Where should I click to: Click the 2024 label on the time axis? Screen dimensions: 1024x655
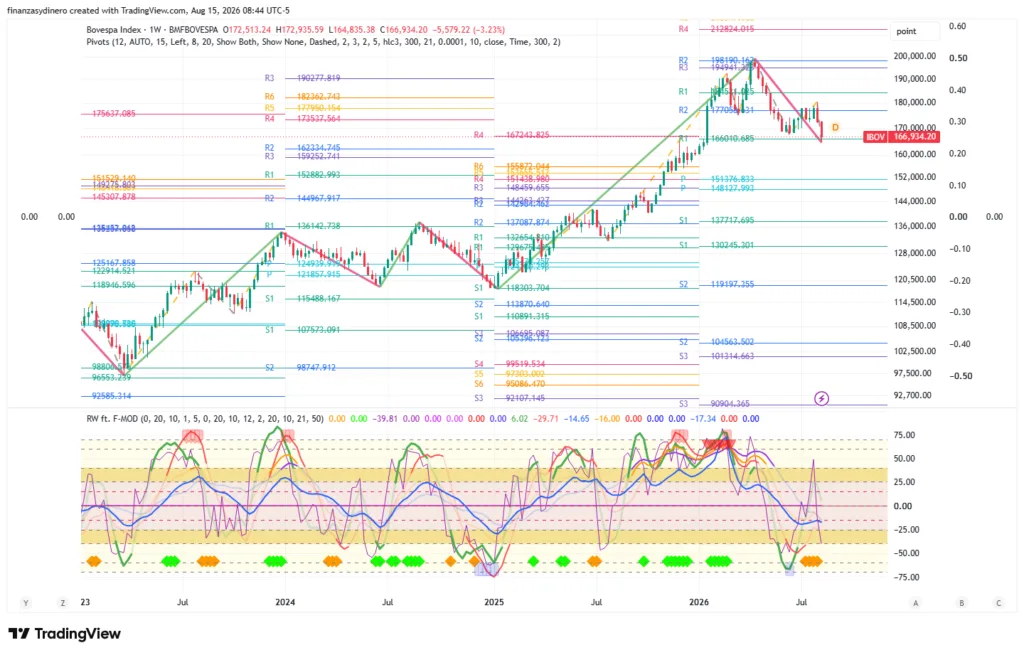285,602
